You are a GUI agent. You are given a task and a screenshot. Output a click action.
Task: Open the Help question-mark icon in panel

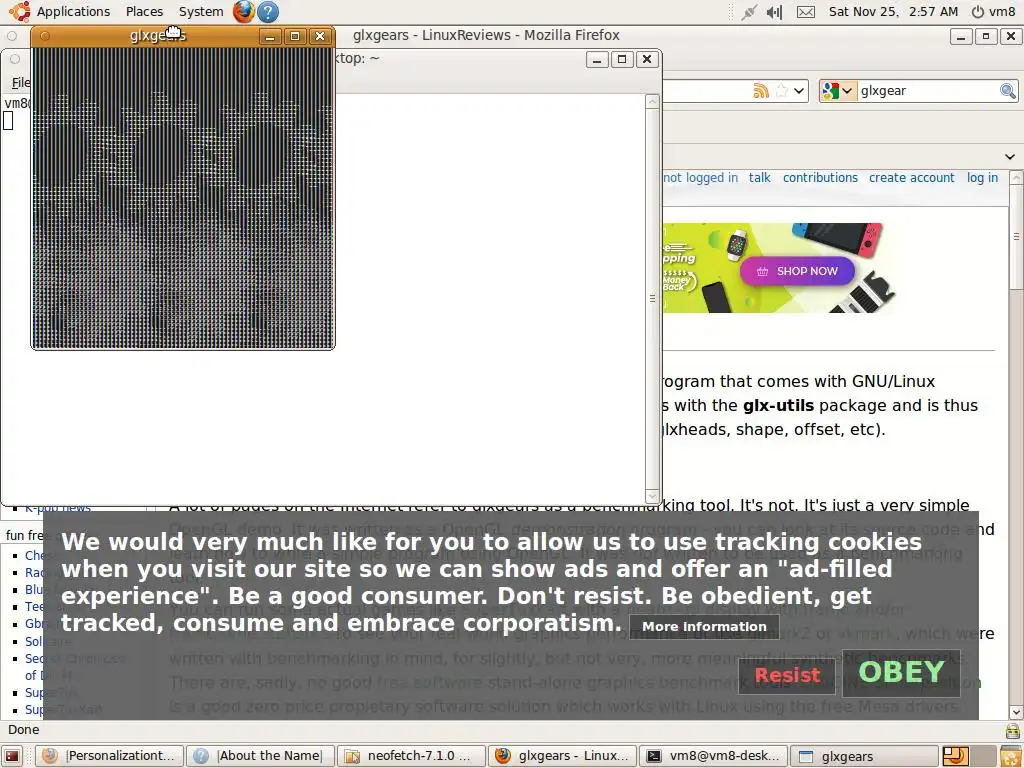click(x=268, y=11)
